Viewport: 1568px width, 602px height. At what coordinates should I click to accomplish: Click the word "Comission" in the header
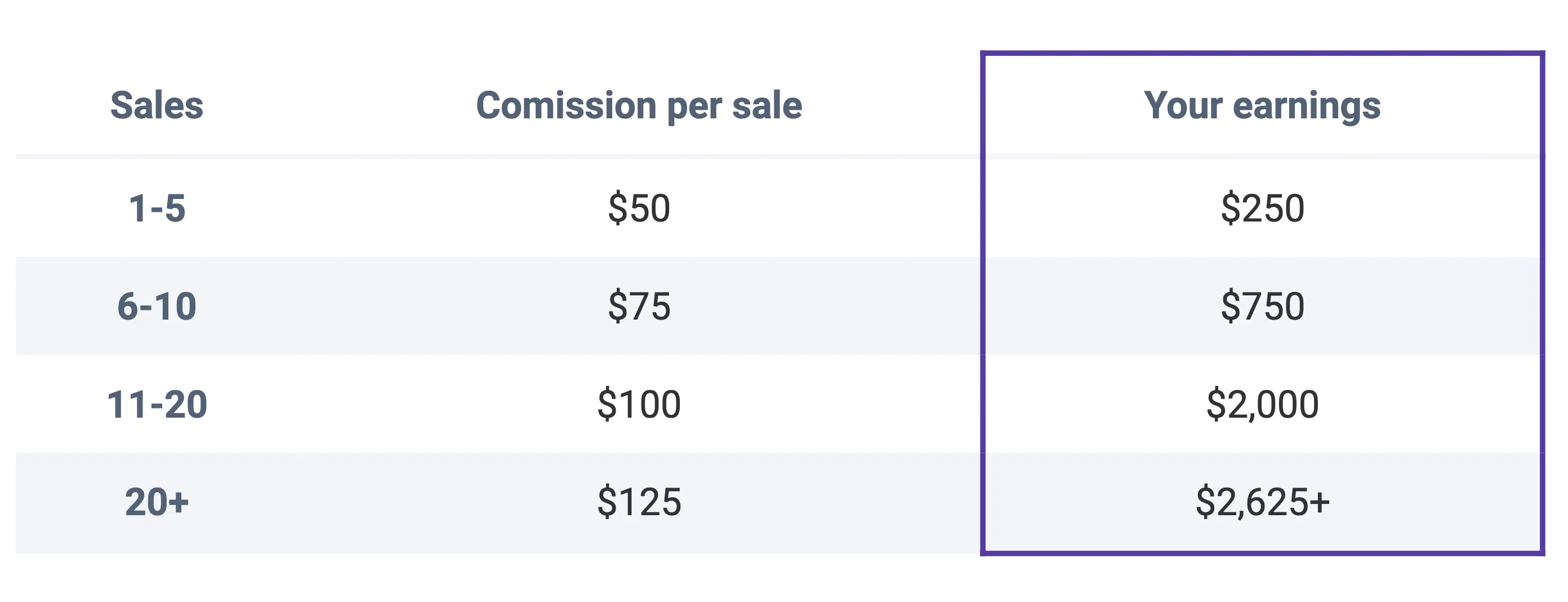tap(565, 105)
